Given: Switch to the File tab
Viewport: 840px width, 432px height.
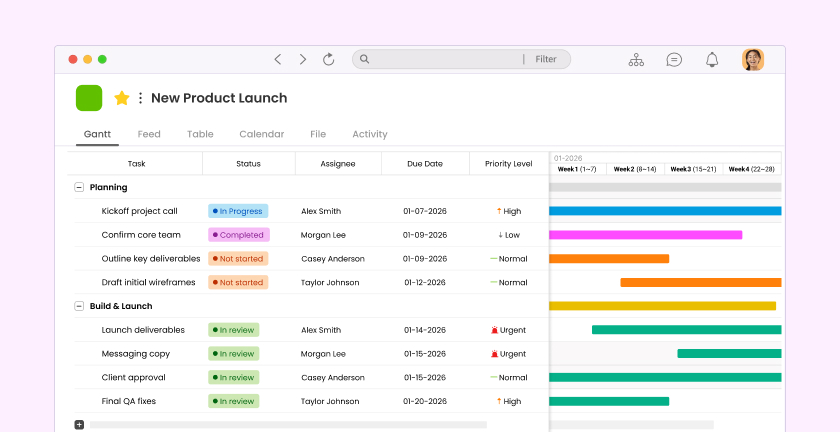Looking at the screenshot, I should click(318, 134).
